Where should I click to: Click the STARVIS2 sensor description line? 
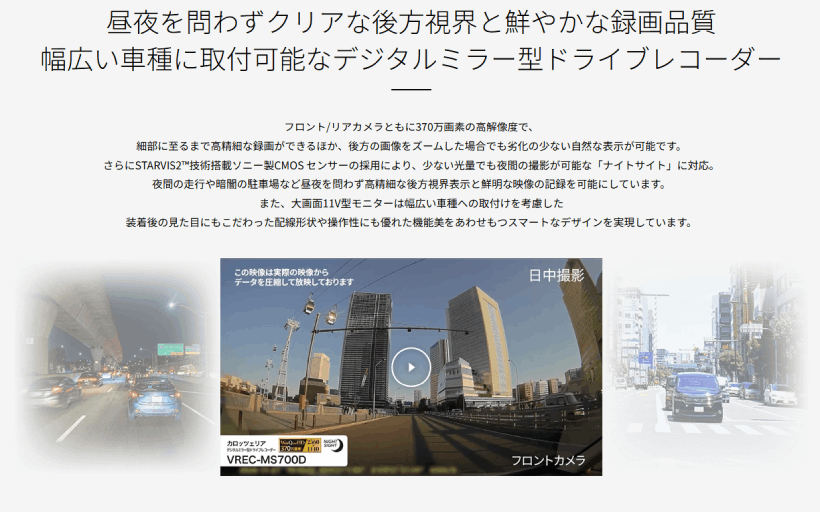click(x=410, y=165)
